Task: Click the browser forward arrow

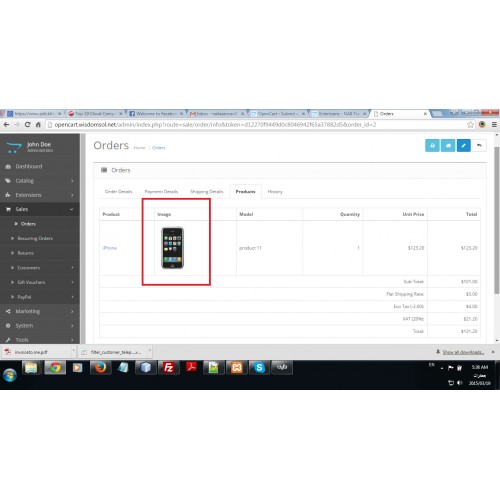Action: coord(17,124)
